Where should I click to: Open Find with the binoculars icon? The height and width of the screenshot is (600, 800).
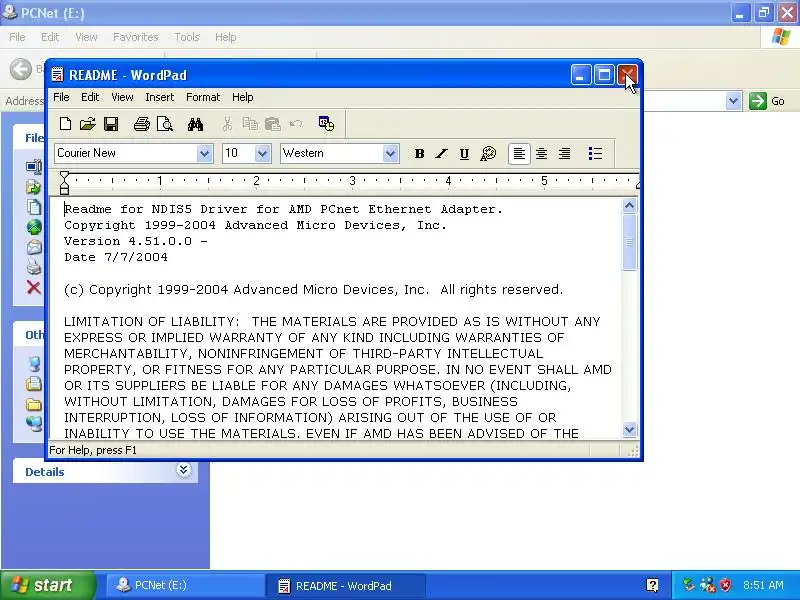(195, 124)
